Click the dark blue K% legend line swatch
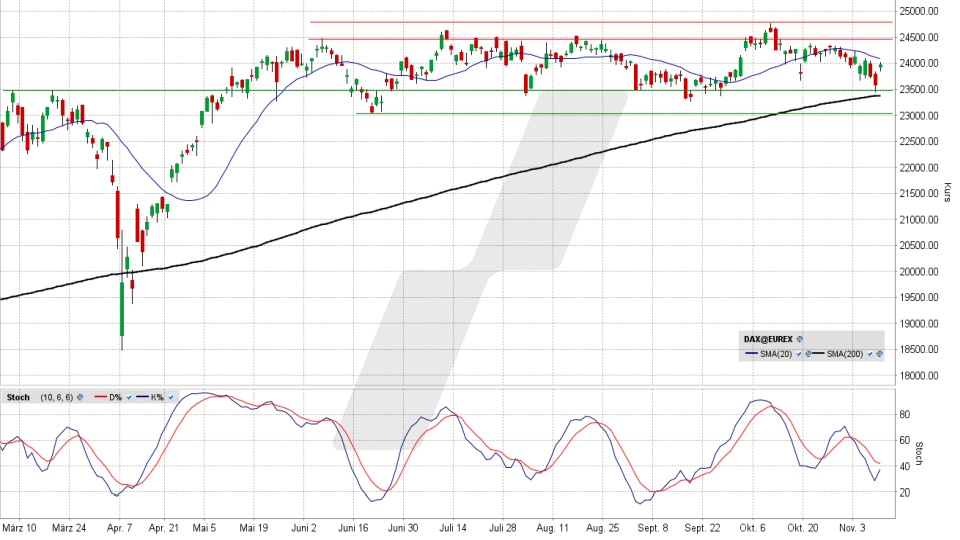960x540 pixels. click(x=142, y=398)
